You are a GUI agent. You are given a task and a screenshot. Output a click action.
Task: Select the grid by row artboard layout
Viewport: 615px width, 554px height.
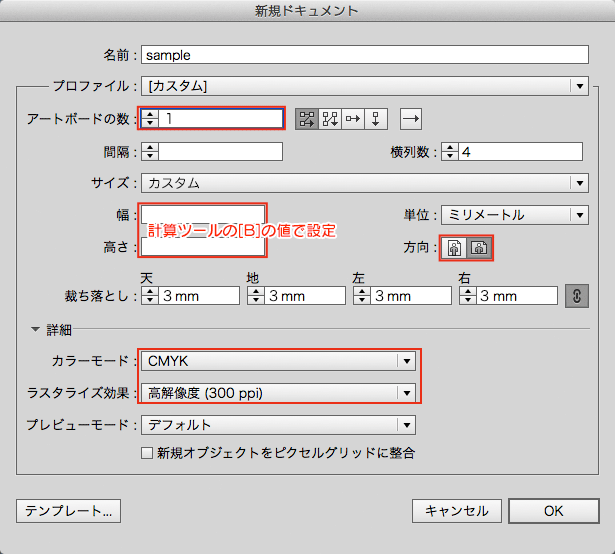point(306,118)
